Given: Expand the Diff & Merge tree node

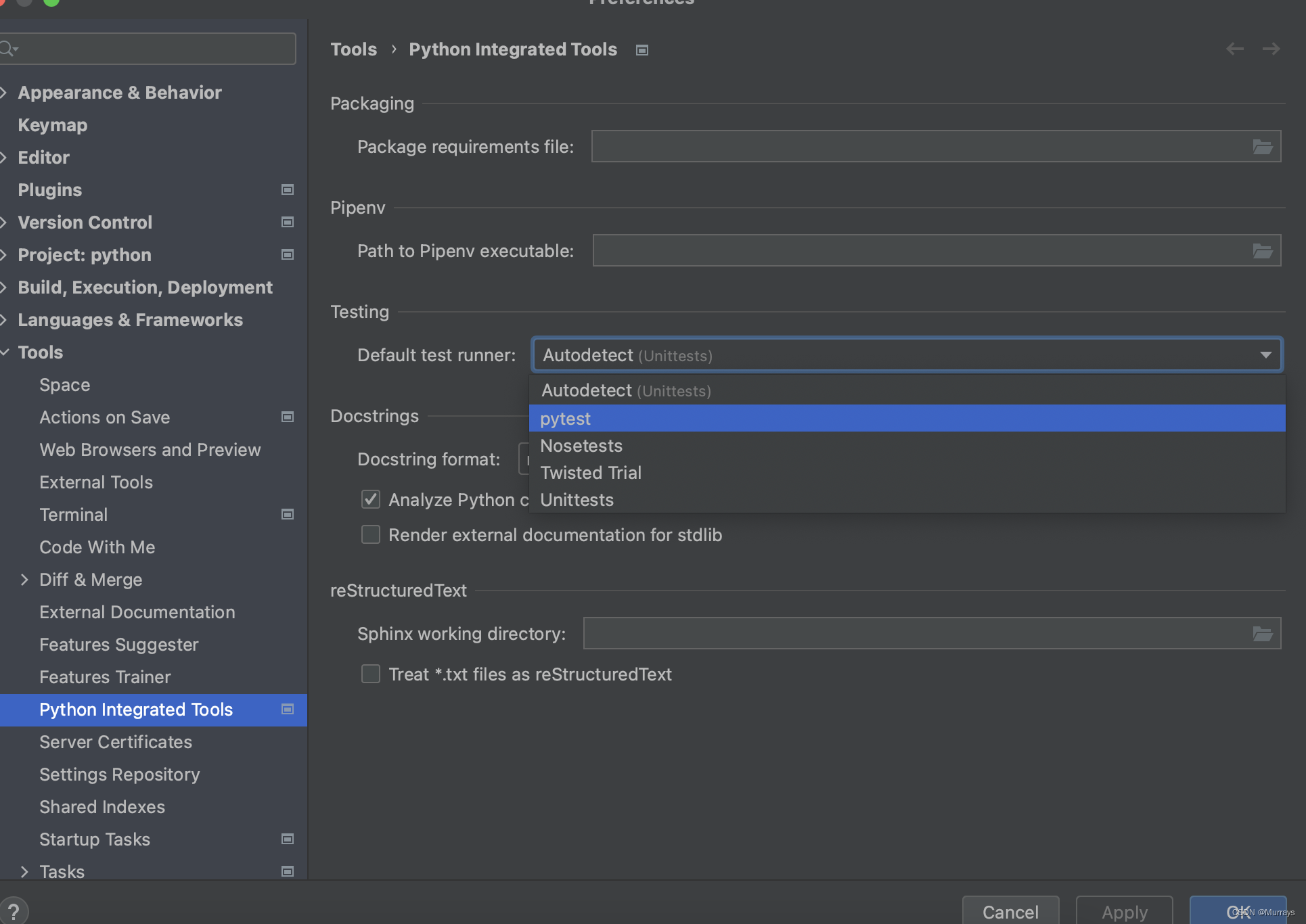Looking at the screenshot, I should pos(24,580).
